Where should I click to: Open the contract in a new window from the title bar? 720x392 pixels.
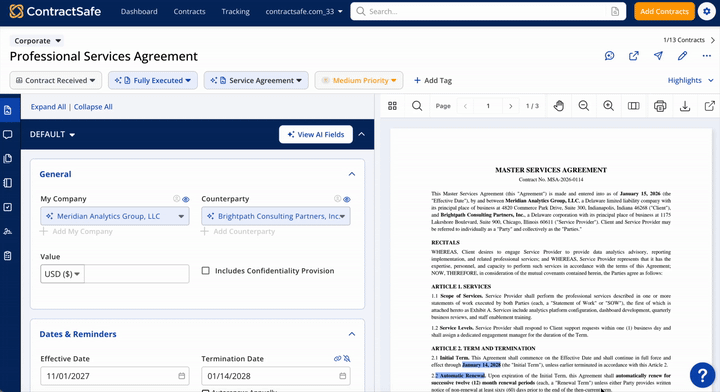(x=634, y=56)
